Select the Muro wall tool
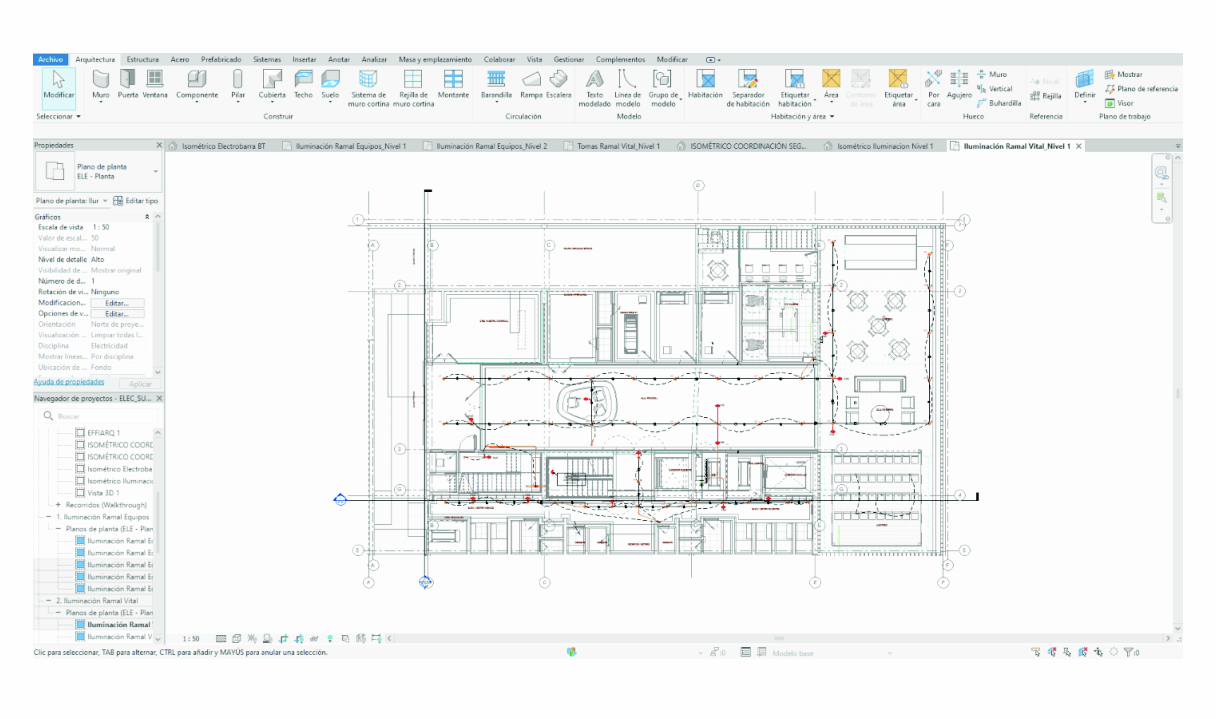1216x719 pixels. (101, 84)
